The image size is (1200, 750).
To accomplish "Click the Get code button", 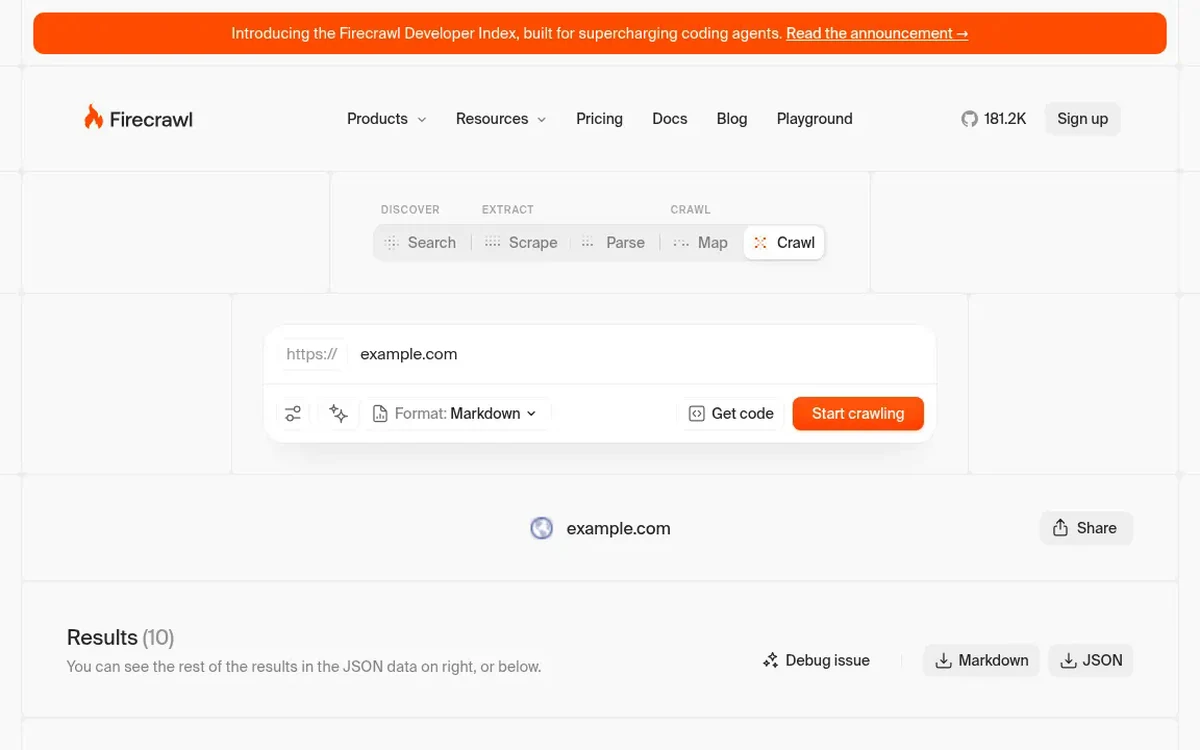I will click(731, 413).
